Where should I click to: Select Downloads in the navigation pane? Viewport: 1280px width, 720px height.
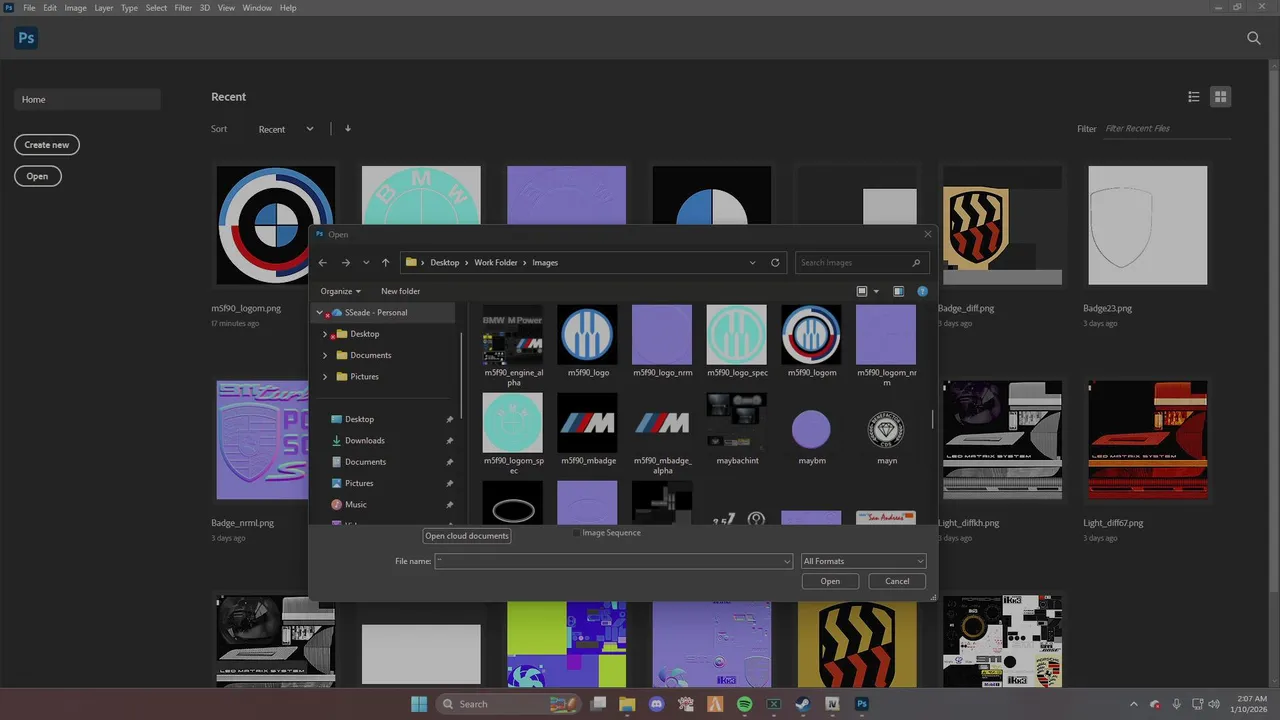(364, 440)
